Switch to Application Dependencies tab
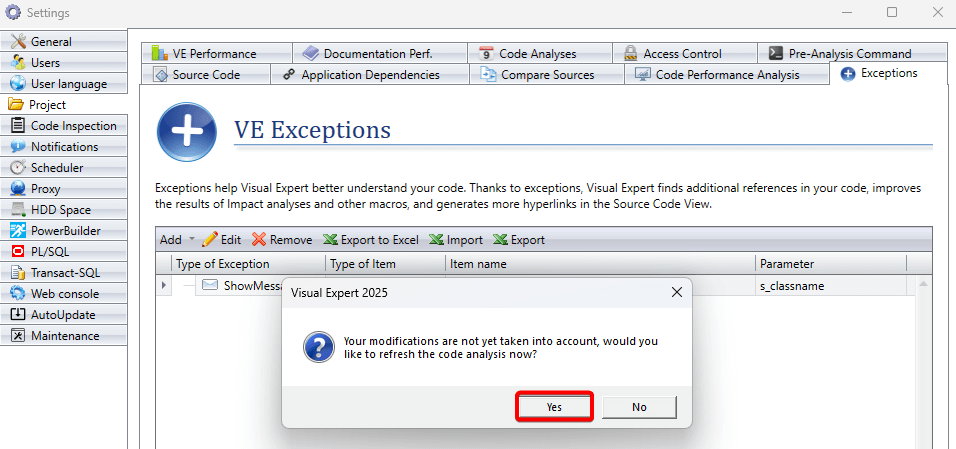The image size is (956, 449). pos(369,74)
